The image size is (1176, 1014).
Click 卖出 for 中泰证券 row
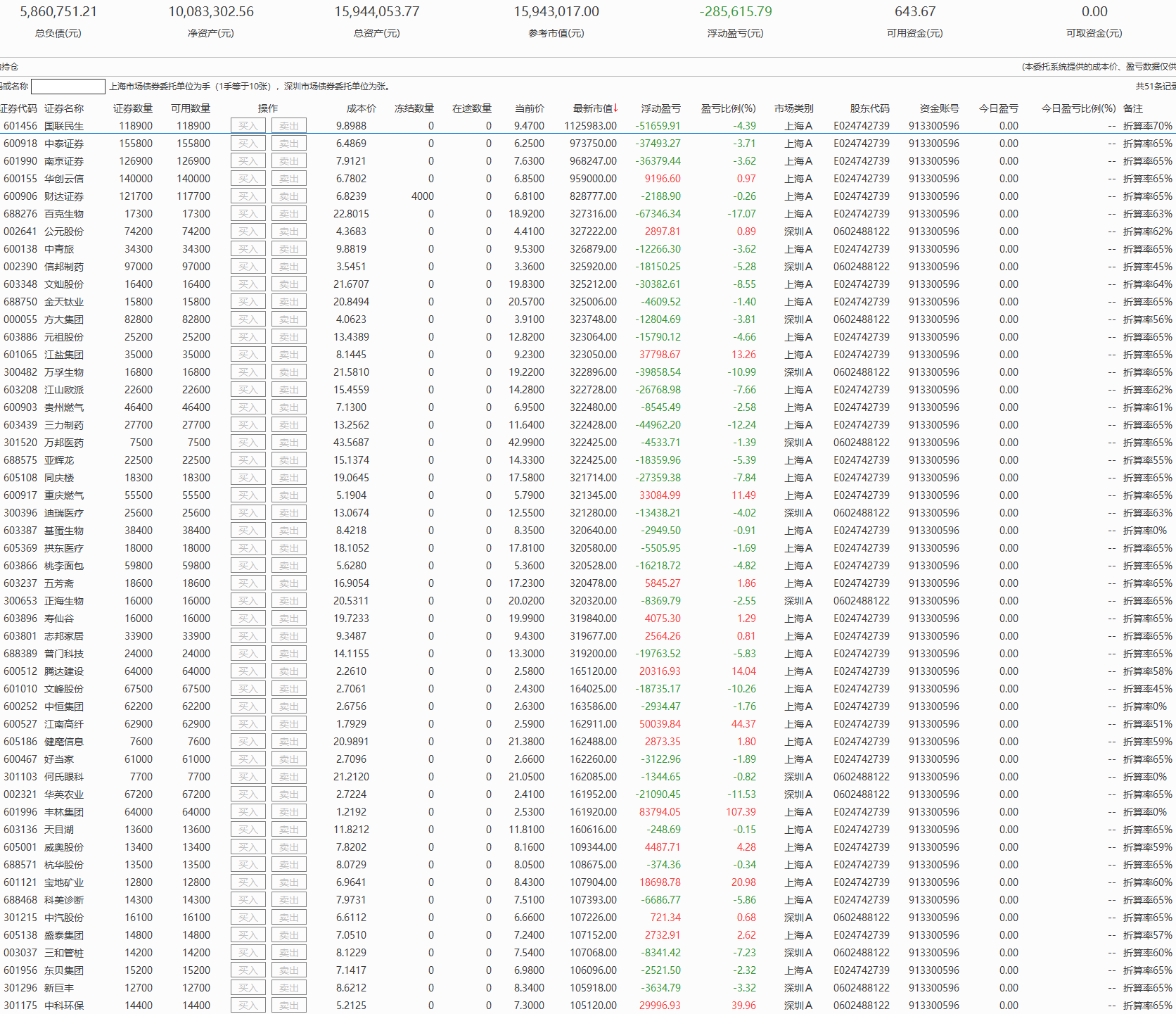click(x=288, y=144)
